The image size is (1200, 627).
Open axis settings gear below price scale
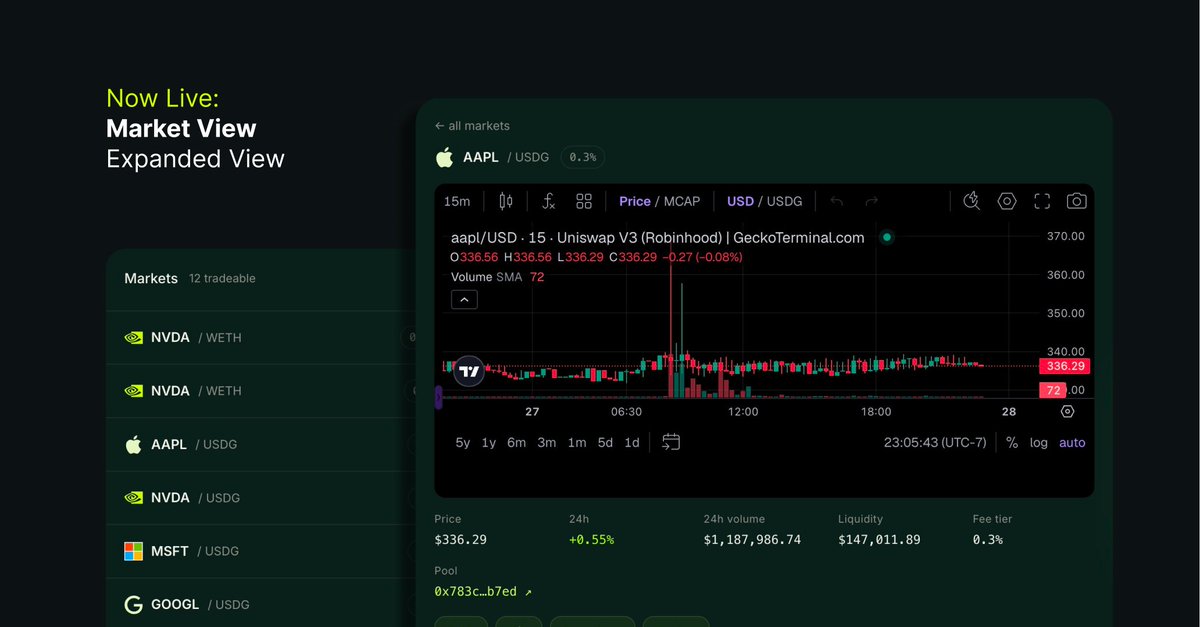point(1067,412)
